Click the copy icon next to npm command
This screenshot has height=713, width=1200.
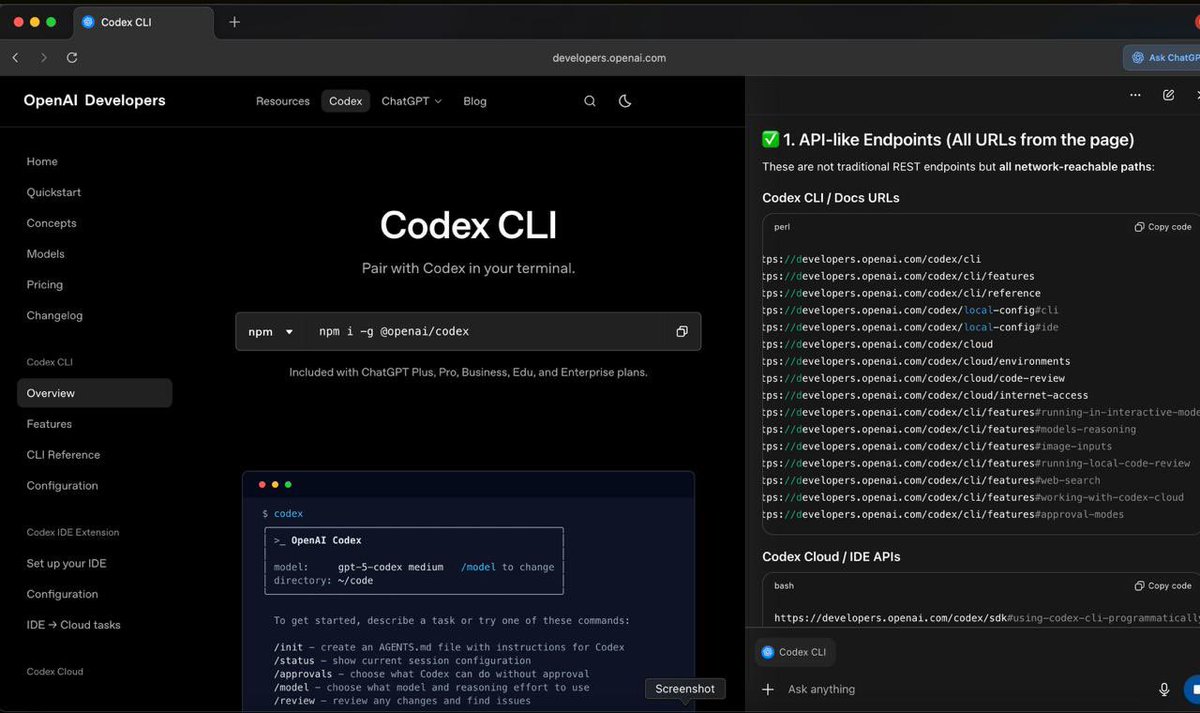click(x=682, y=331)
